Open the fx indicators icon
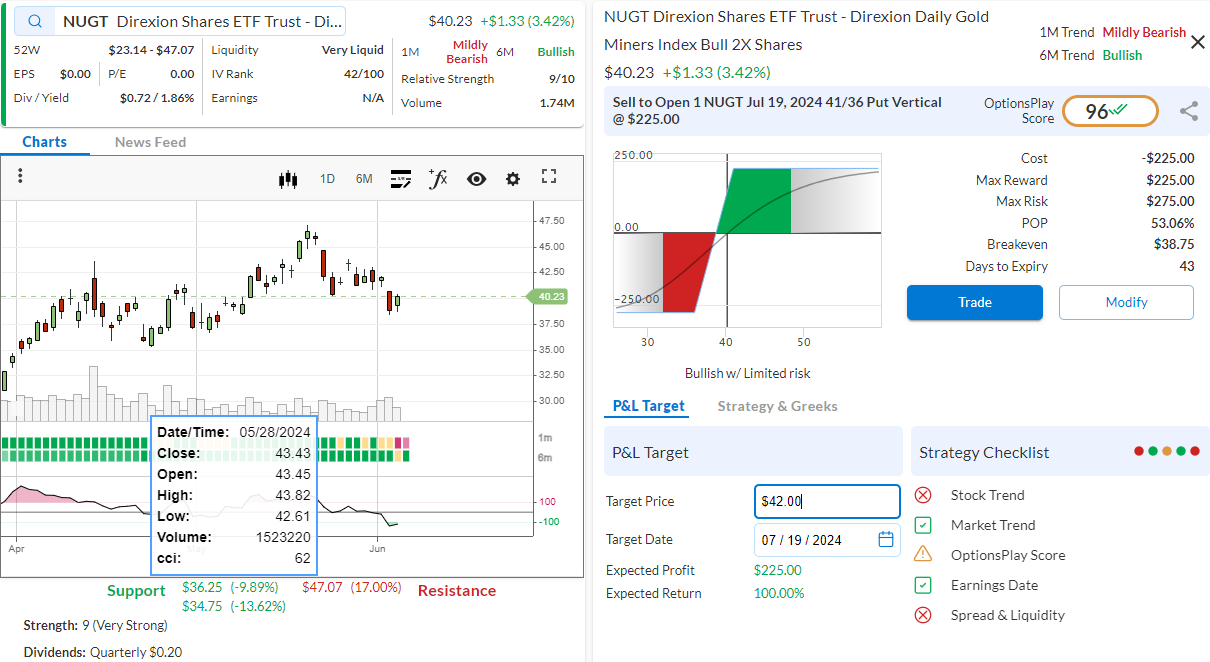The height and width of the screenshot is (662, 1210). [437, 179]
